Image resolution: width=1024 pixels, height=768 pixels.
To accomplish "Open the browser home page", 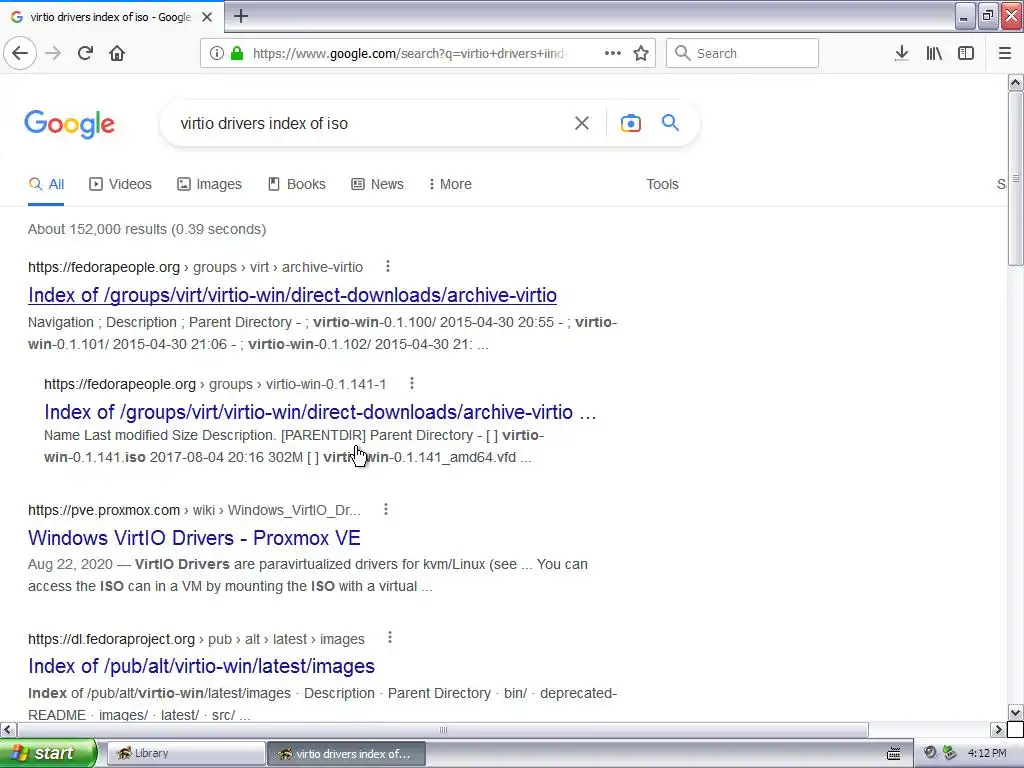I will [117, 53].
